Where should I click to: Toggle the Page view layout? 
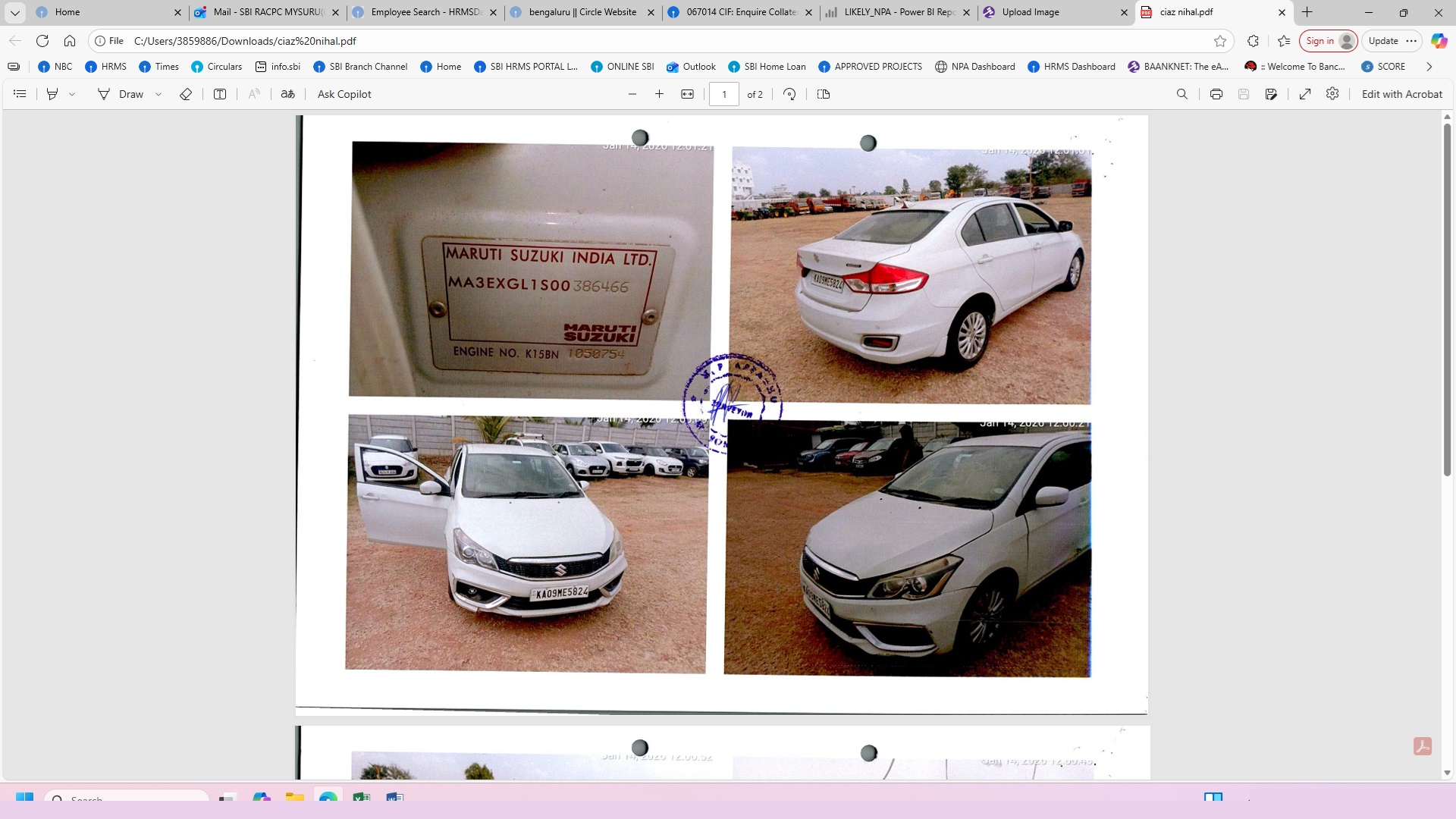click(824, 94)
